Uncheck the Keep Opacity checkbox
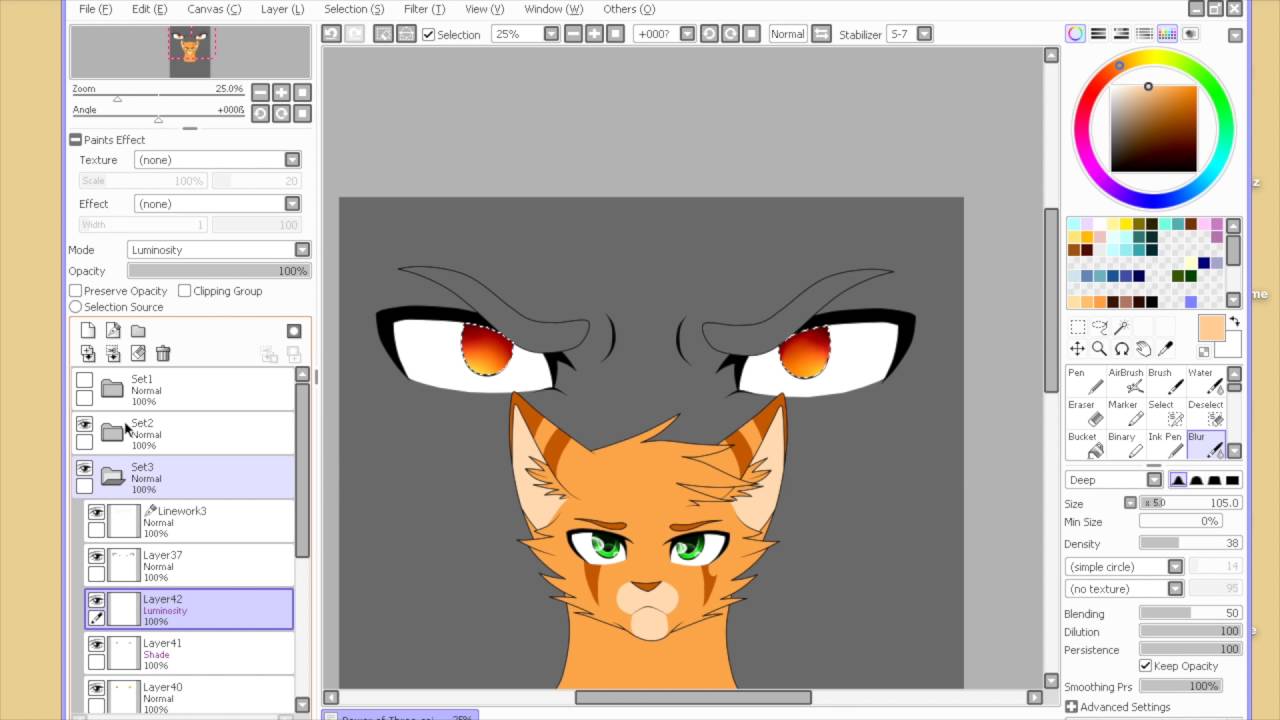 (x=1145, y=666)
